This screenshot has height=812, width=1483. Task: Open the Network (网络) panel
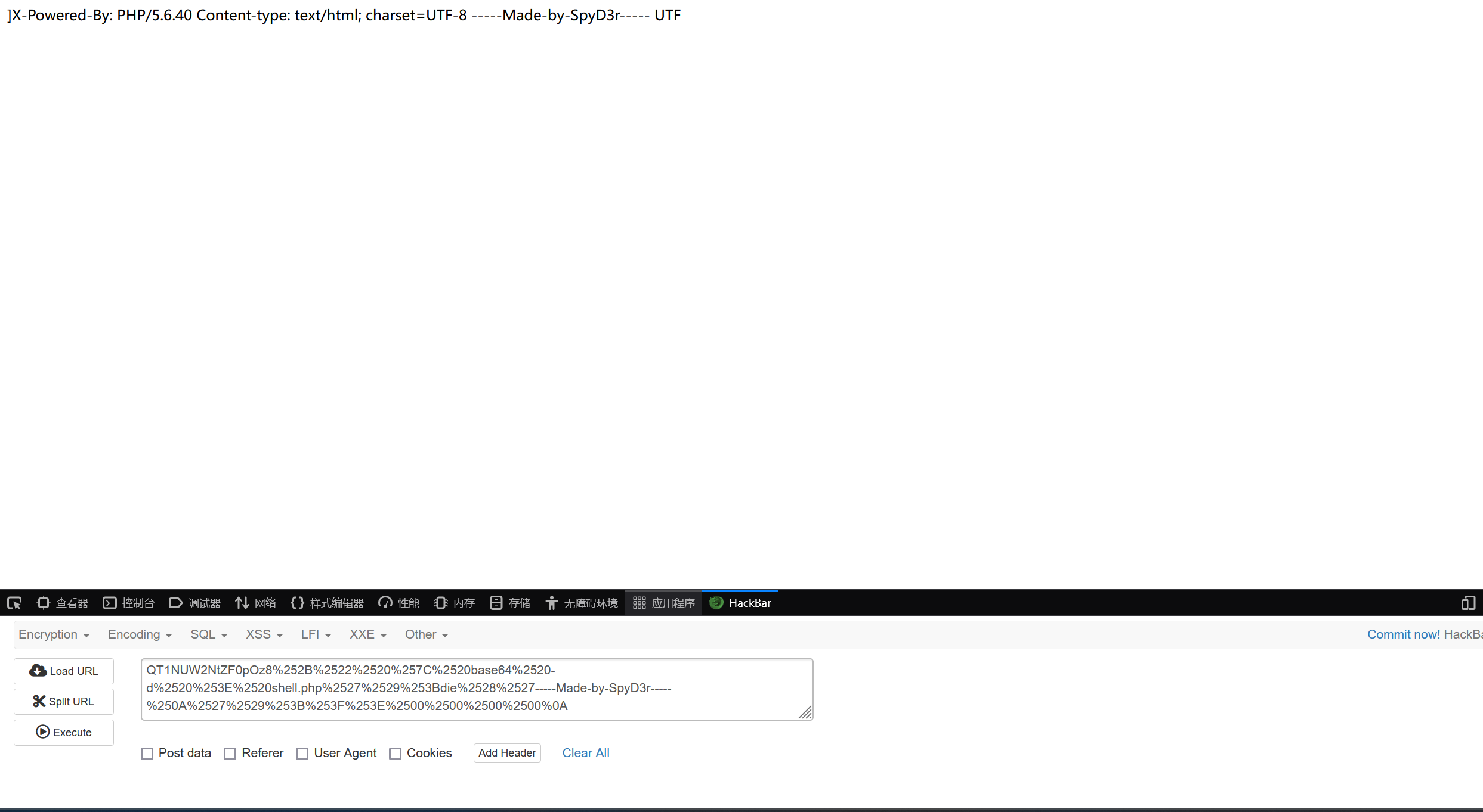(x=256, y=603)
